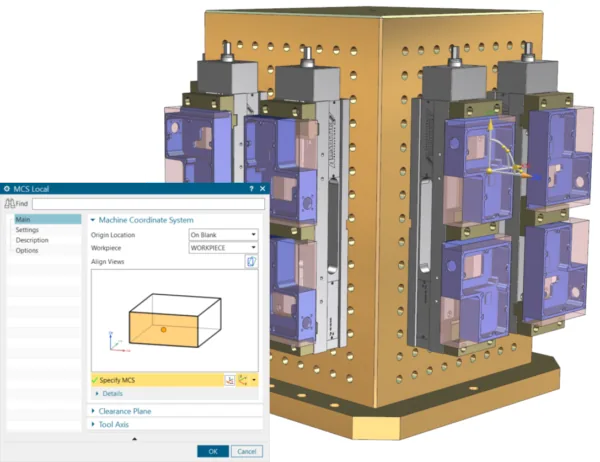The width and height of the screenshot is (600, 462).
Task: Click the Coordinate System Dialog icon
Action: pos(230,380)
